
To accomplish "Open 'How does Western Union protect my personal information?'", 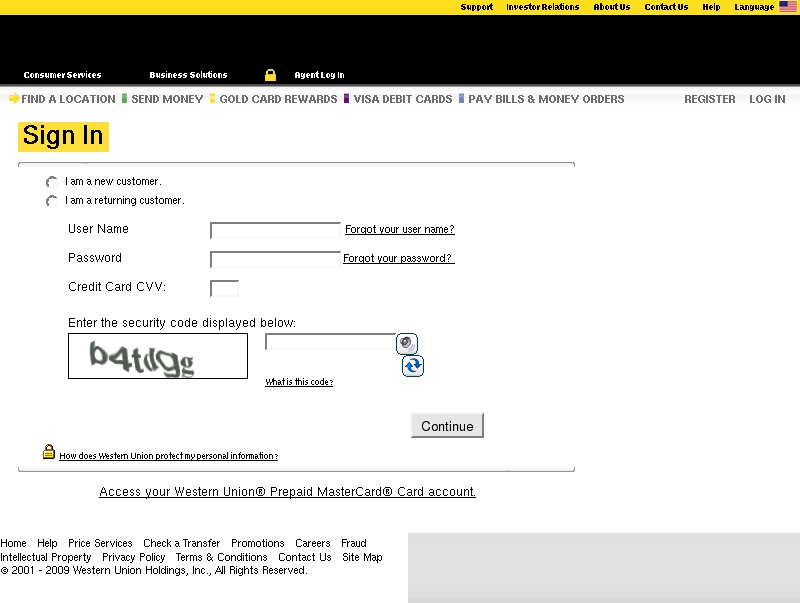I will (x=168, y=456).
